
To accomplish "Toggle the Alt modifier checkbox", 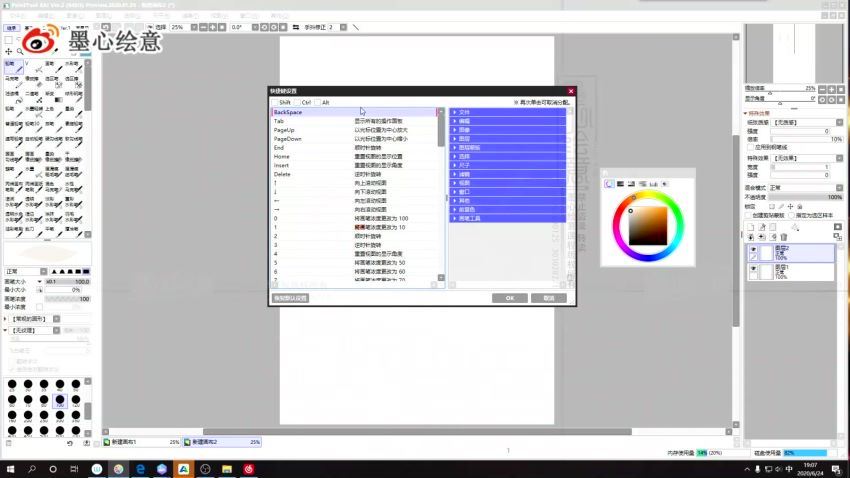I will [x=317, y=102].
